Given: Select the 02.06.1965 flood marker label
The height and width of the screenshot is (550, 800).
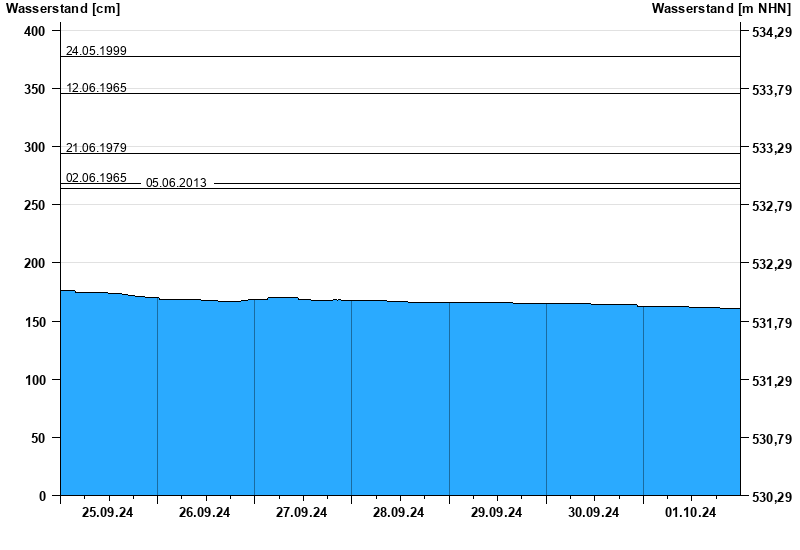Looking at the screenshot, I should click(x=96, y=178).
